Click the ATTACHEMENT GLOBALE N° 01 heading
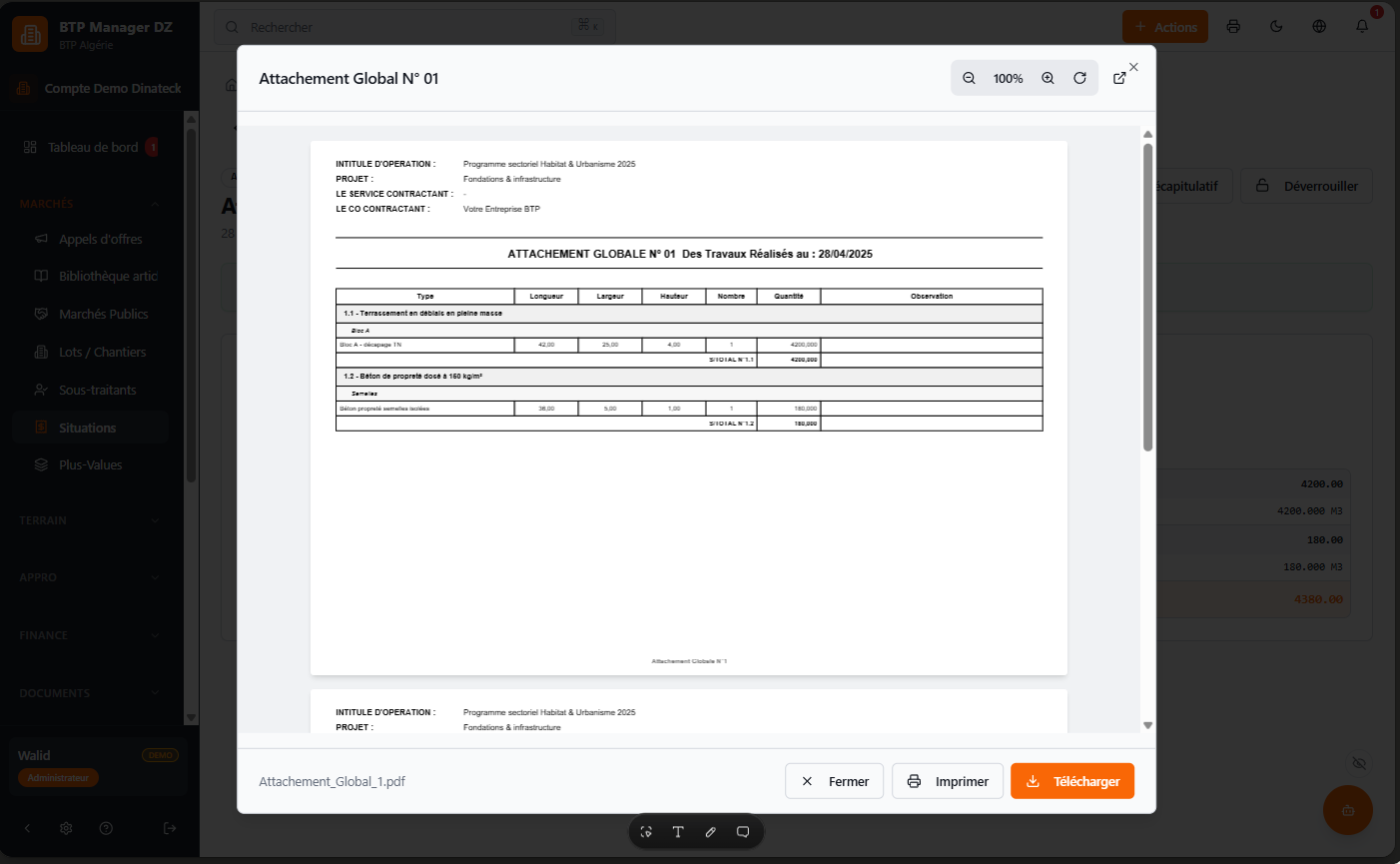This screenshot has width=1400, height=864. (x=690, y=254)
